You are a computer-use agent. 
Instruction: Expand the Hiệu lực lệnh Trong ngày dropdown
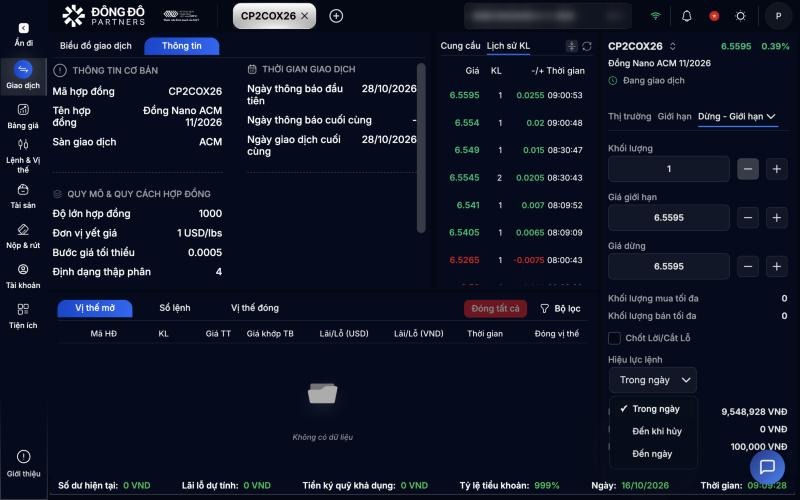(x=653, y=380)
